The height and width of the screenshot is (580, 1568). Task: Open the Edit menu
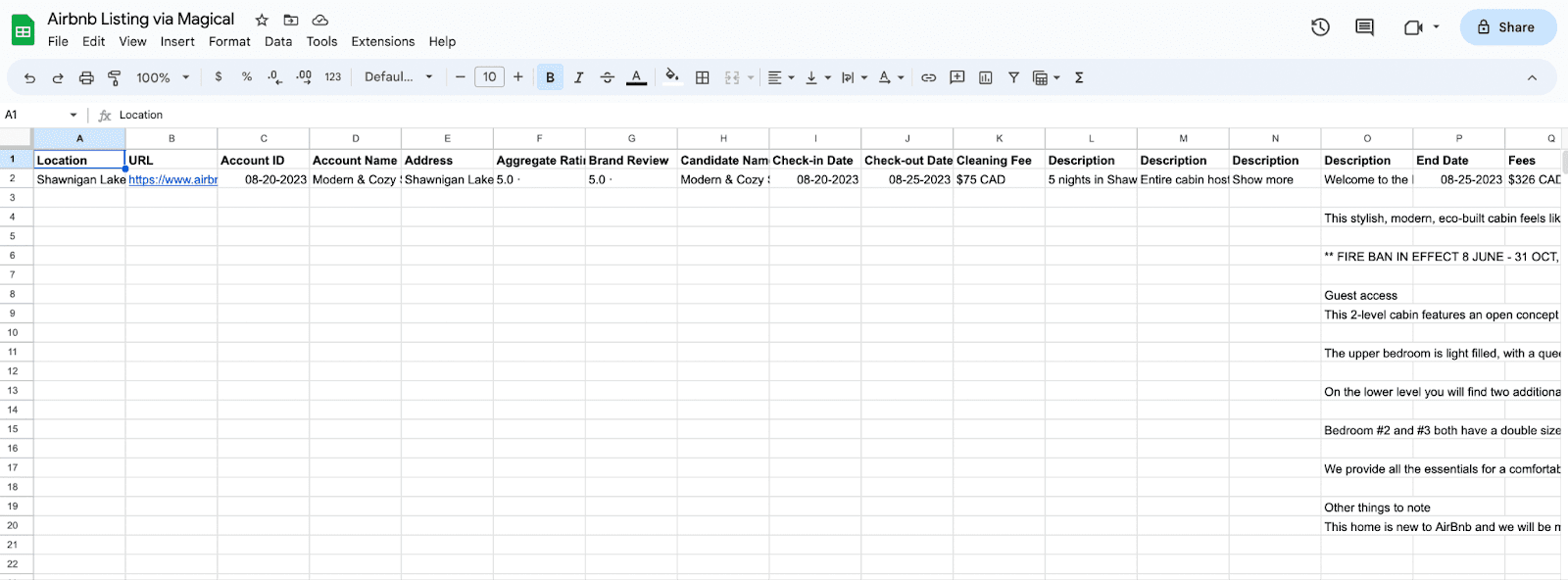click(x=93, y=41)
